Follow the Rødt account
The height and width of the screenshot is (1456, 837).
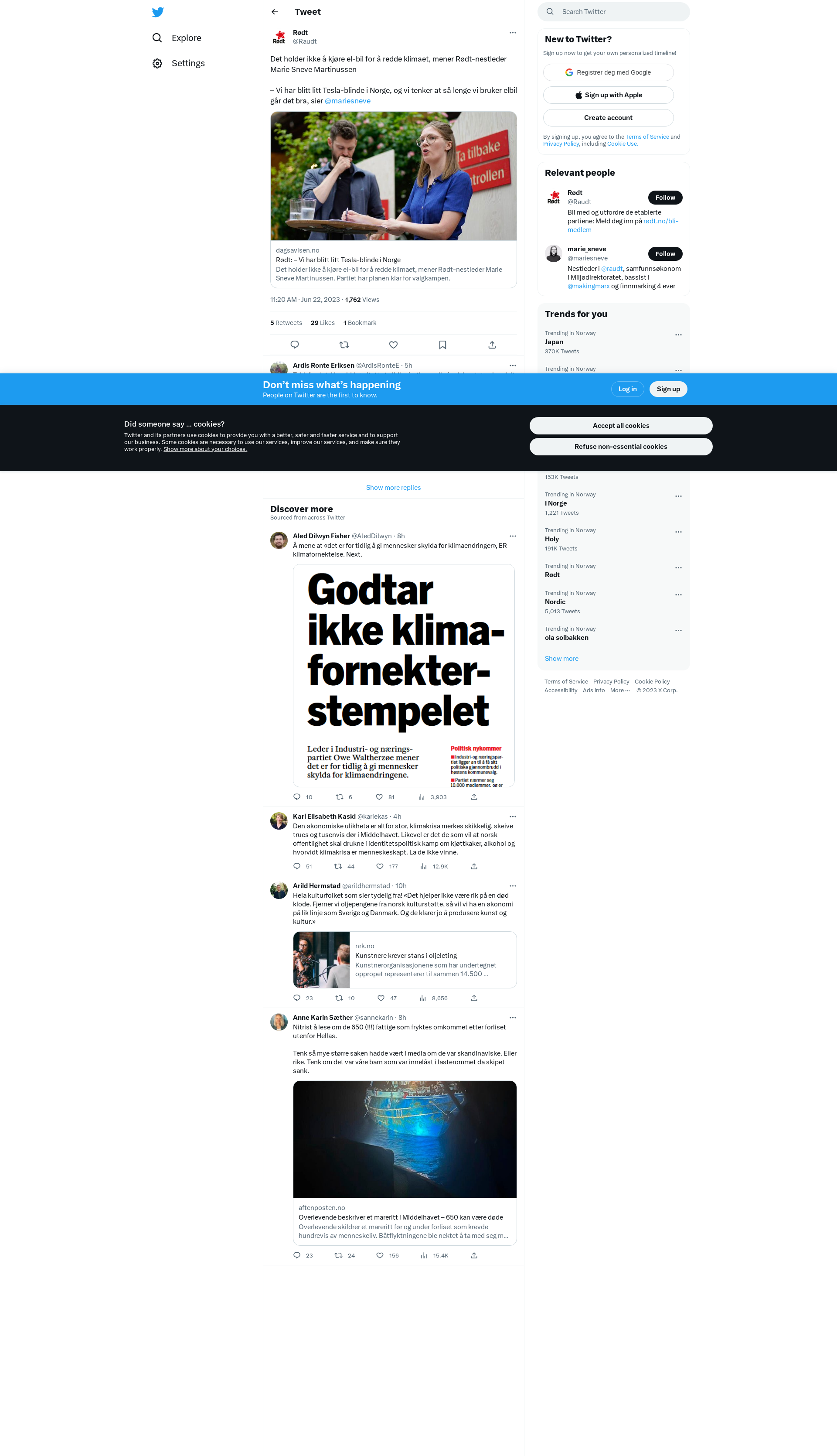click(665, 197)
